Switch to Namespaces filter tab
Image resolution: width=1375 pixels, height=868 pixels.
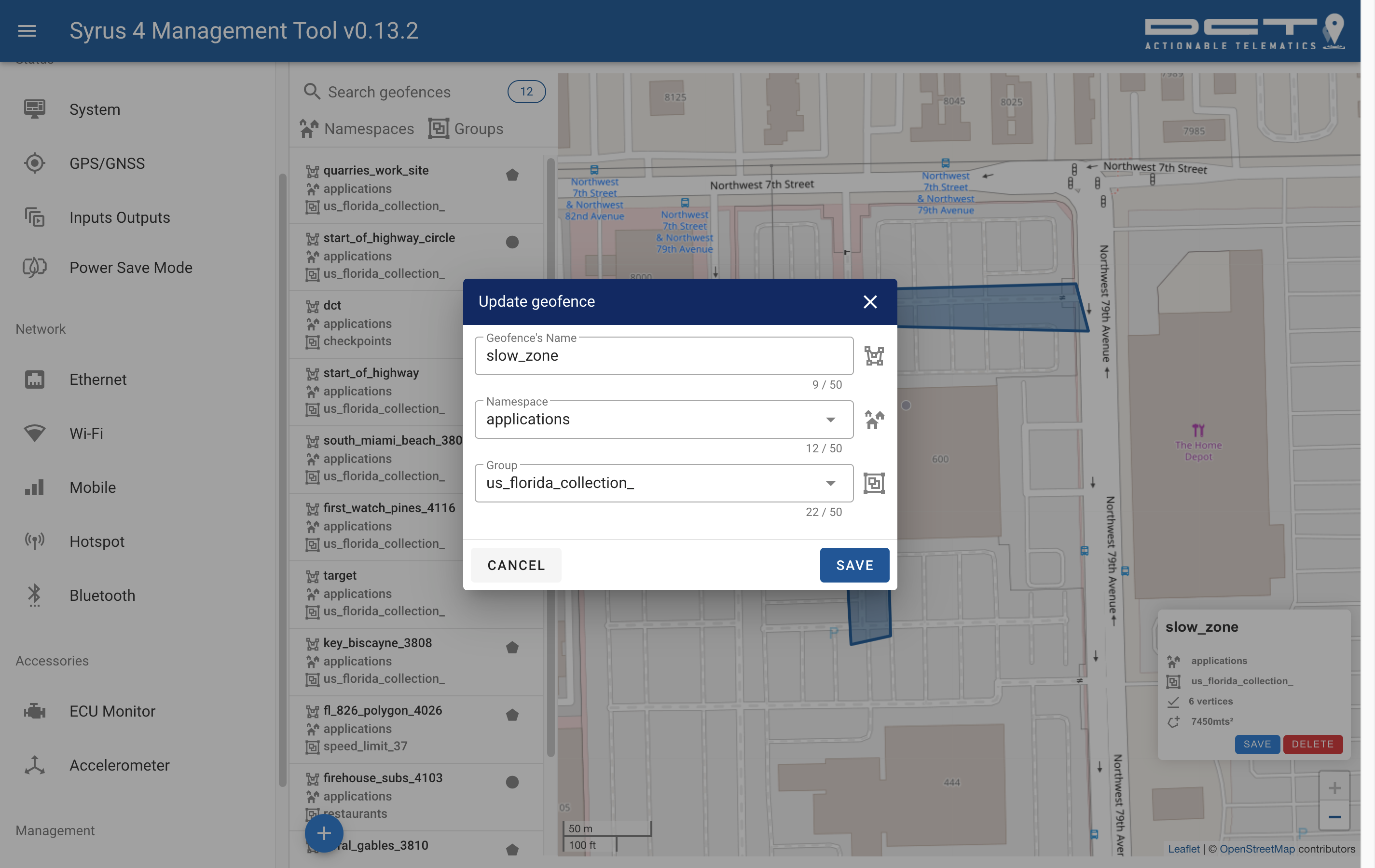point(357,129)
